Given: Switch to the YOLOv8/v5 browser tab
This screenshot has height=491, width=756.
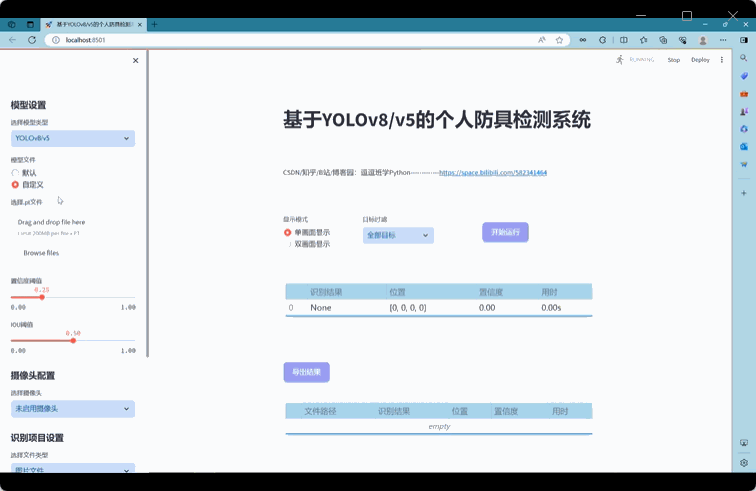Looking at the screenshot, I should 94,24.
